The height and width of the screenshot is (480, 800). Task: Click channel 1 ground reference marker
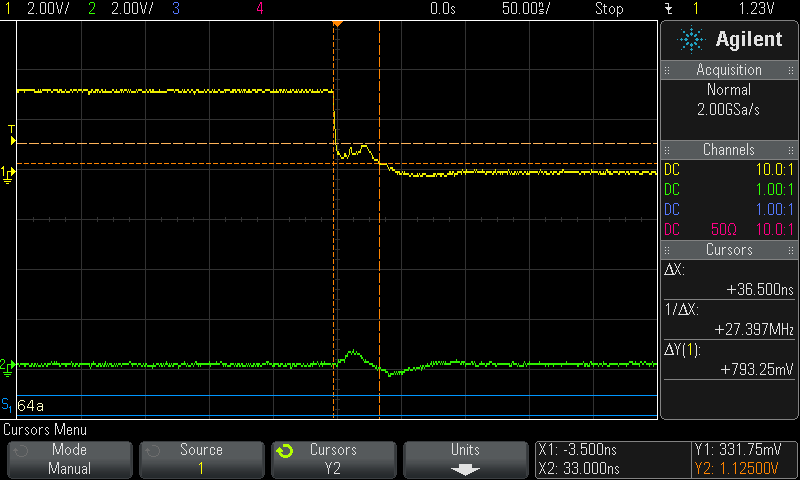[x=8, y=174]
